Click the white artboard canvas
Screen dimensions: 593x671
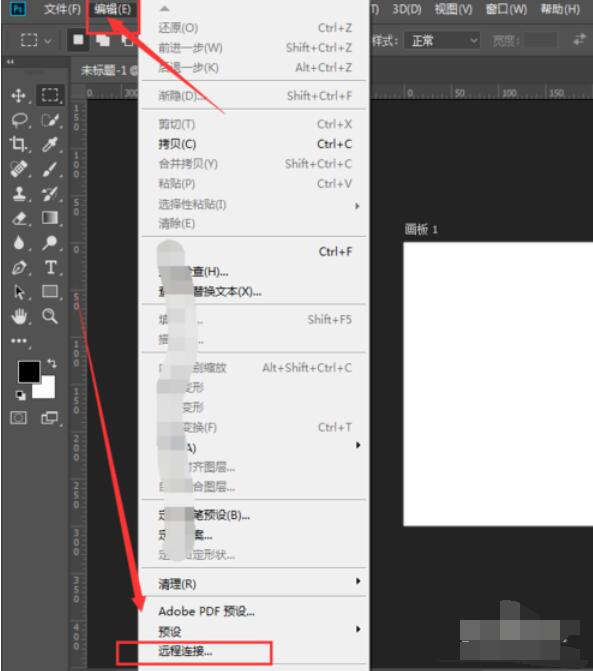(x=498, y=384)
